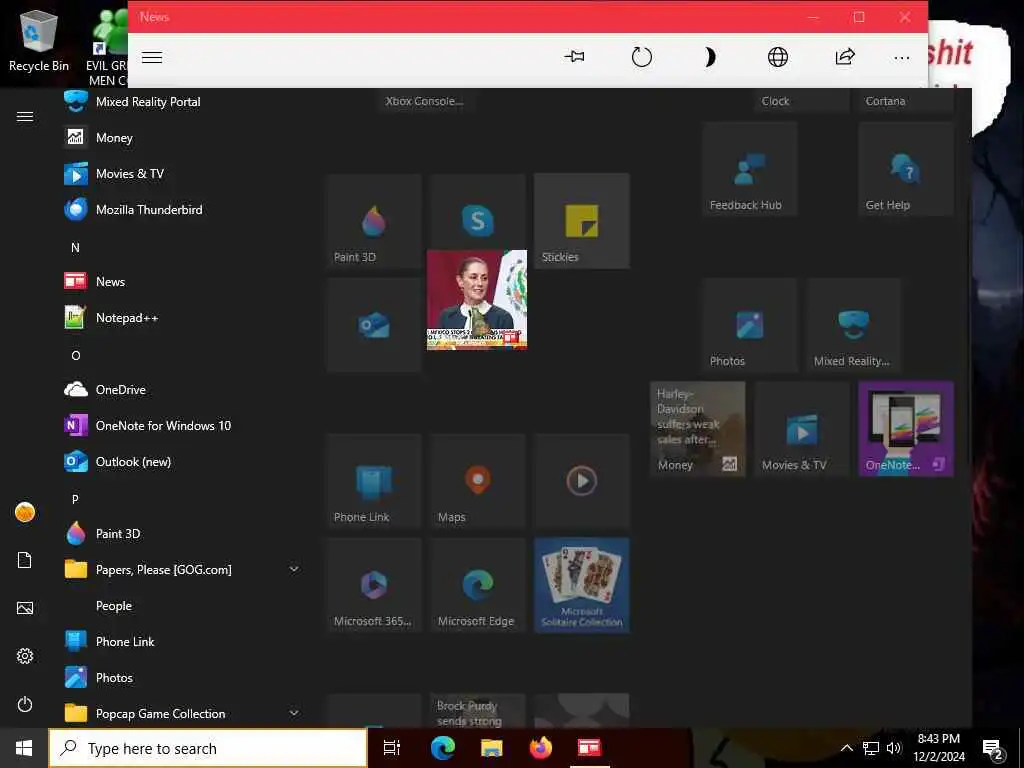This screenshot has height=768, width=1024.
Task: Open the Xbox Console tile
Action: coord(426,101)
